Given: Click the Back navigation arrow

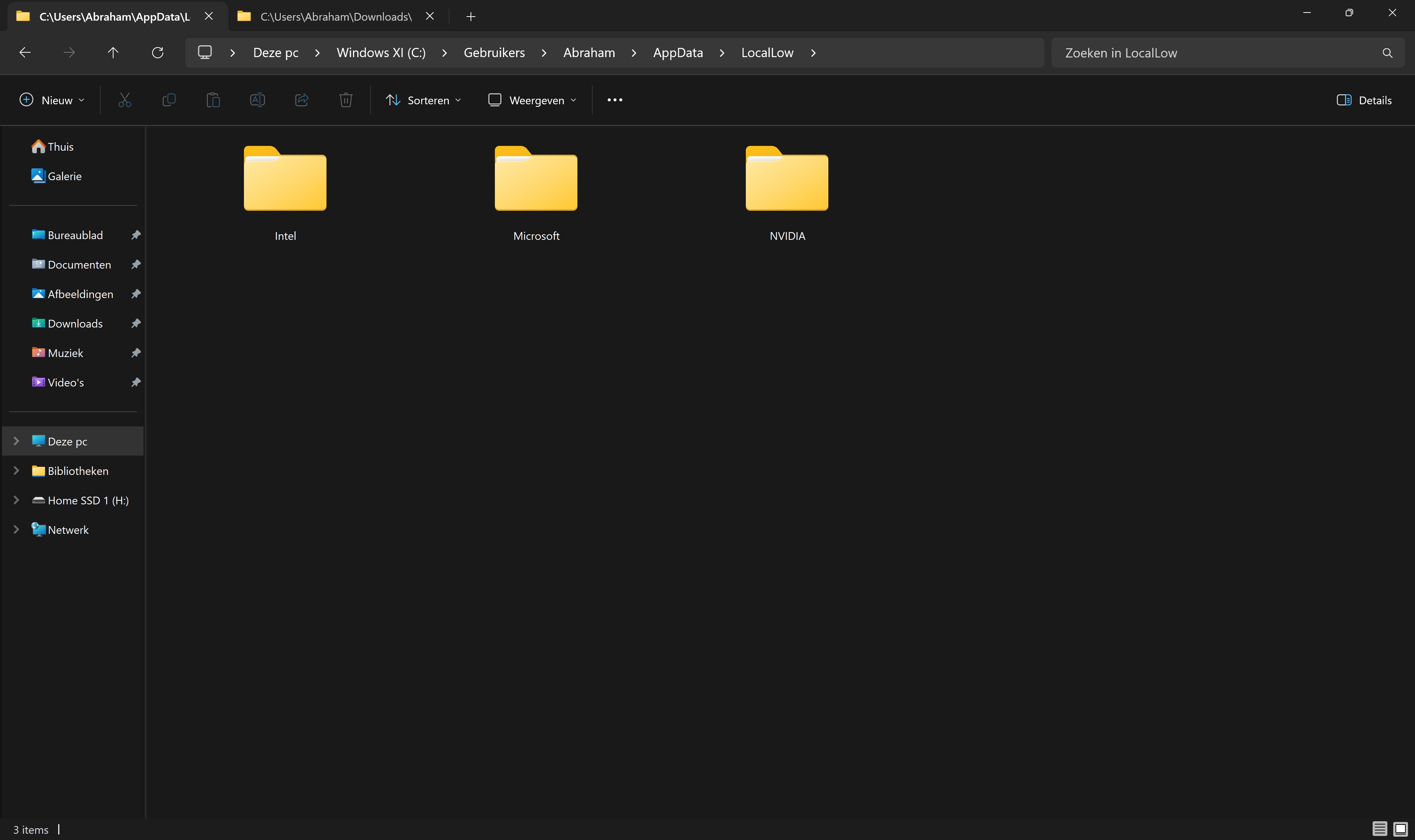Looking at the screenshot, I should pyautogui.click(x=25, y=53).
